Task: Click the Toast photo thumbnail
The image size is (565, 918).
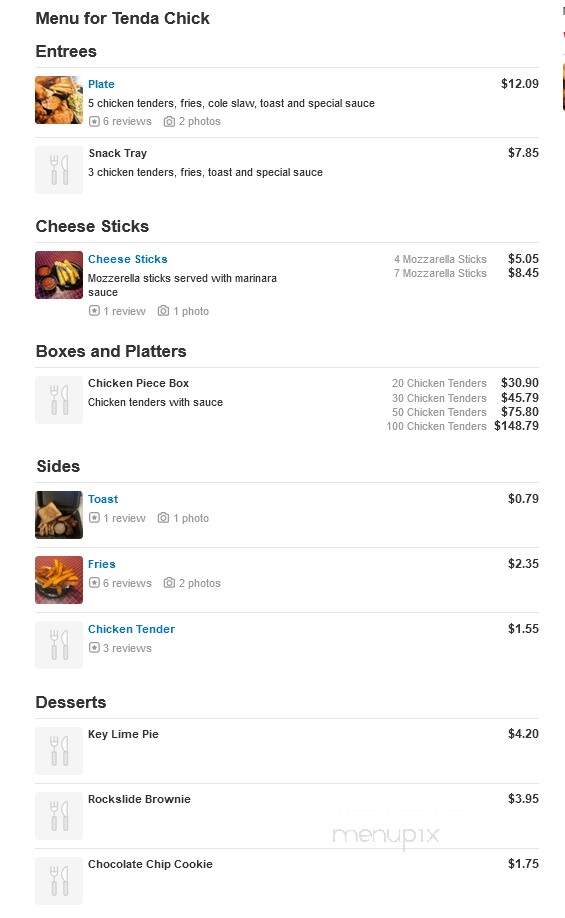Action: click(59, 515)
